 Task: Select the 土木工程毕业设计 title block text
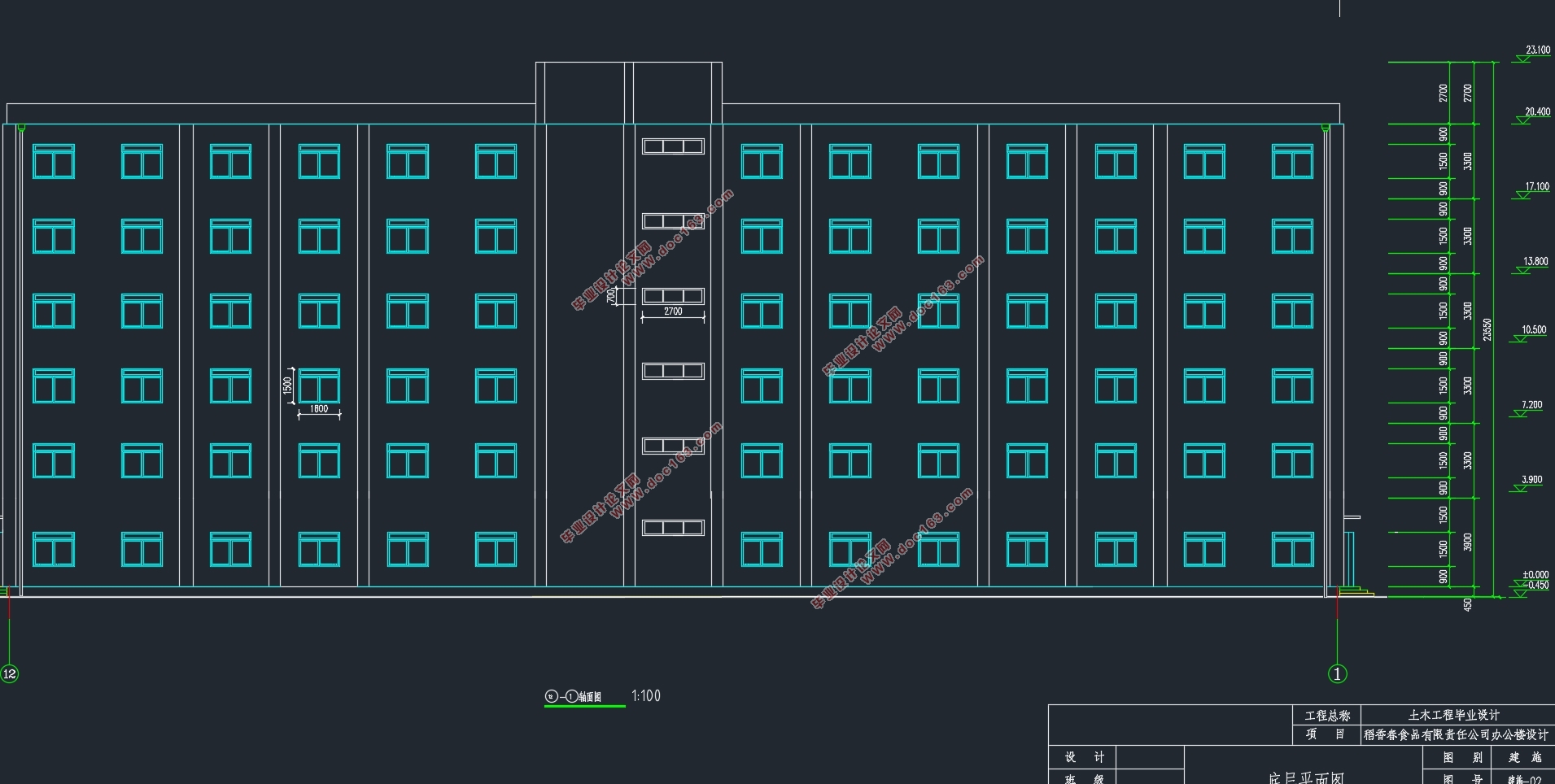[1454, 716]
